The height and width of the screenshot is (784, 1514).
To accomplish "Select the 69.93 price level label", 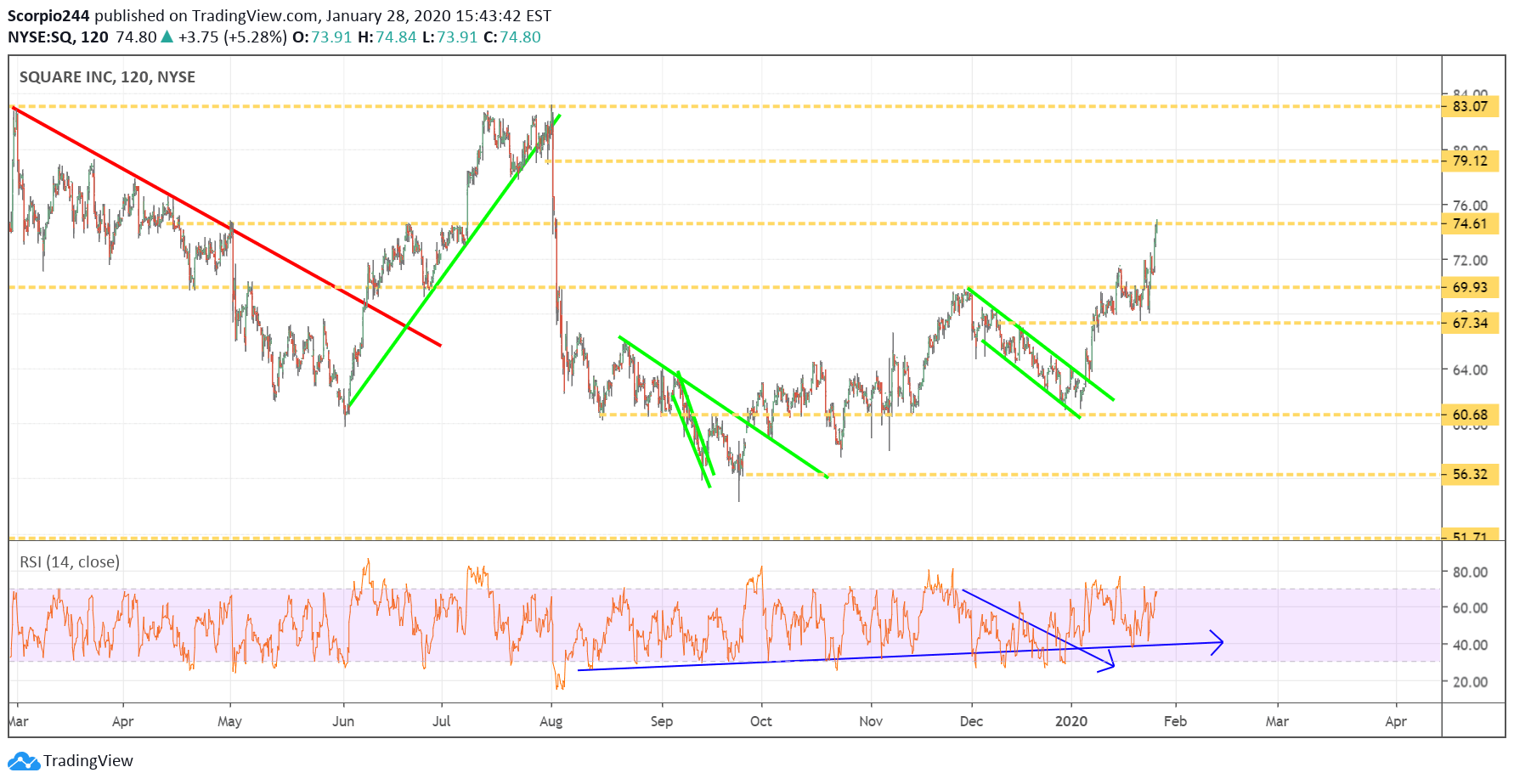I will click(1470, 287).
